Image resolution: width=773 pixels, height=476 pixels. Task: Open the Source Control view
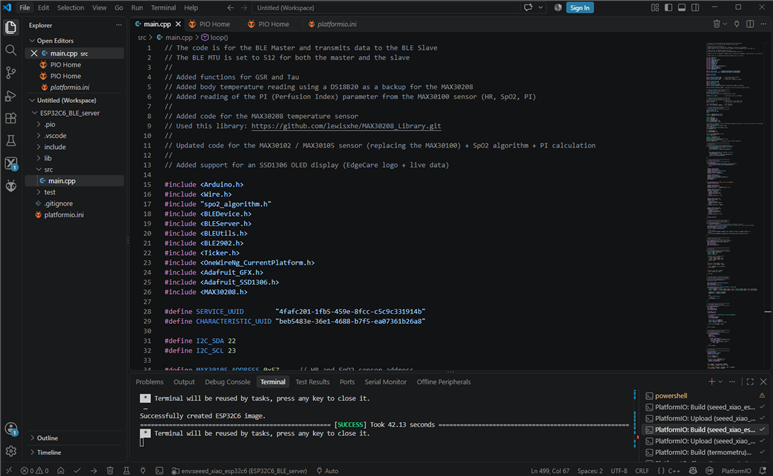(x=11, y=73)
